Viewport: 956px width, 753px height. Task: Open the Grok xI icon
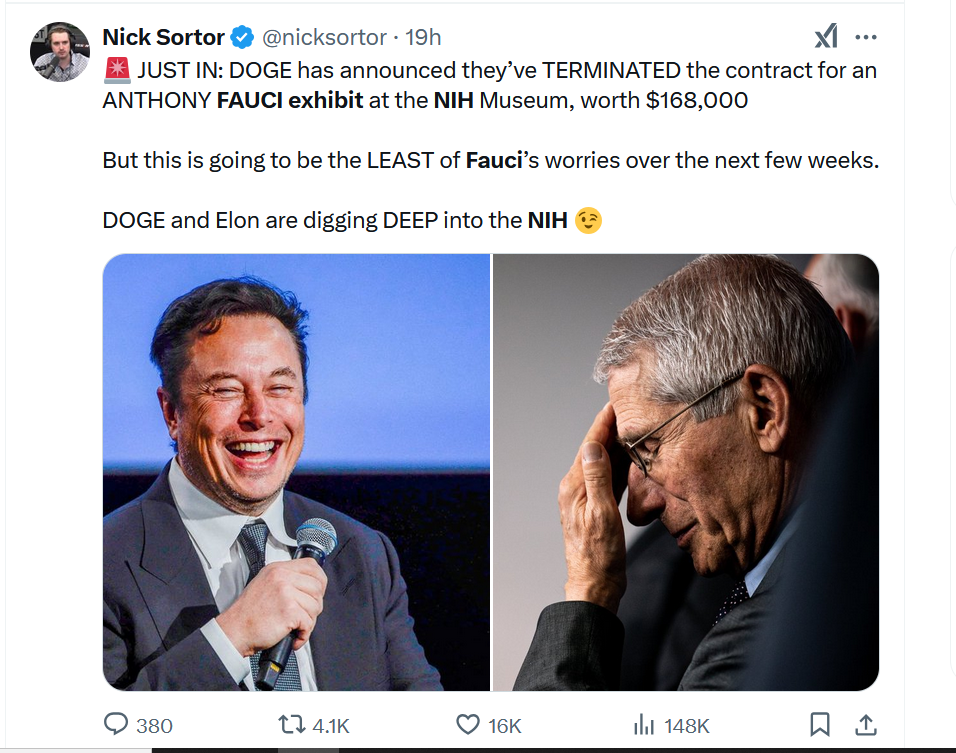(826, 37)
